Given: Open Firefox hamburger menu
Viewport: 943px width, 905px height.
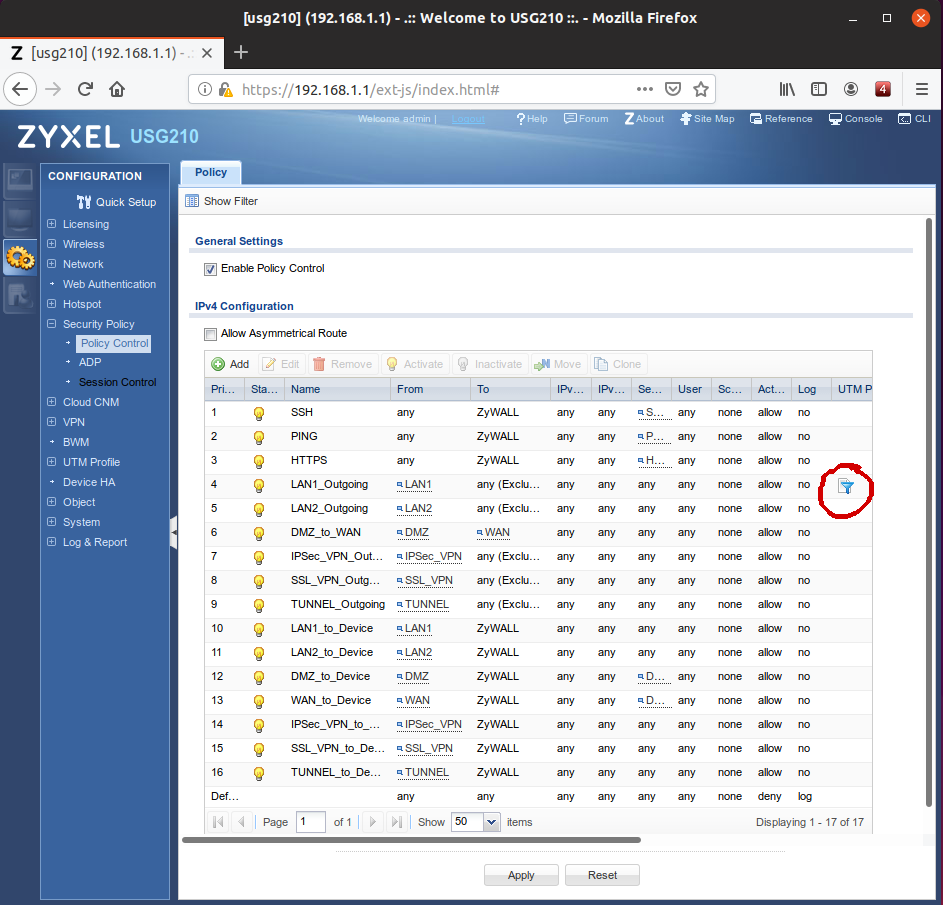Looking at the screenshot, I should [x=921, y=90].
